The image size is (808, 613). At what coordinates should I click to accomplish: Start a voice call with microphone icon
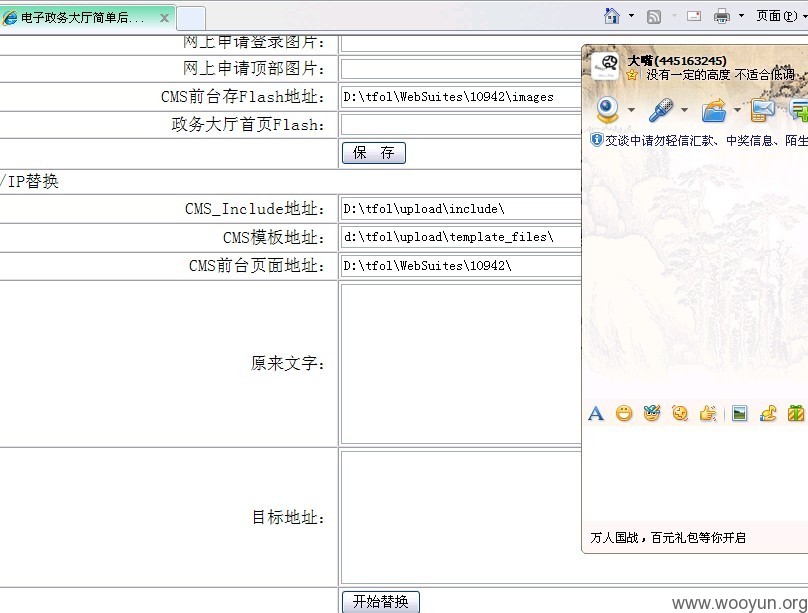661,110
